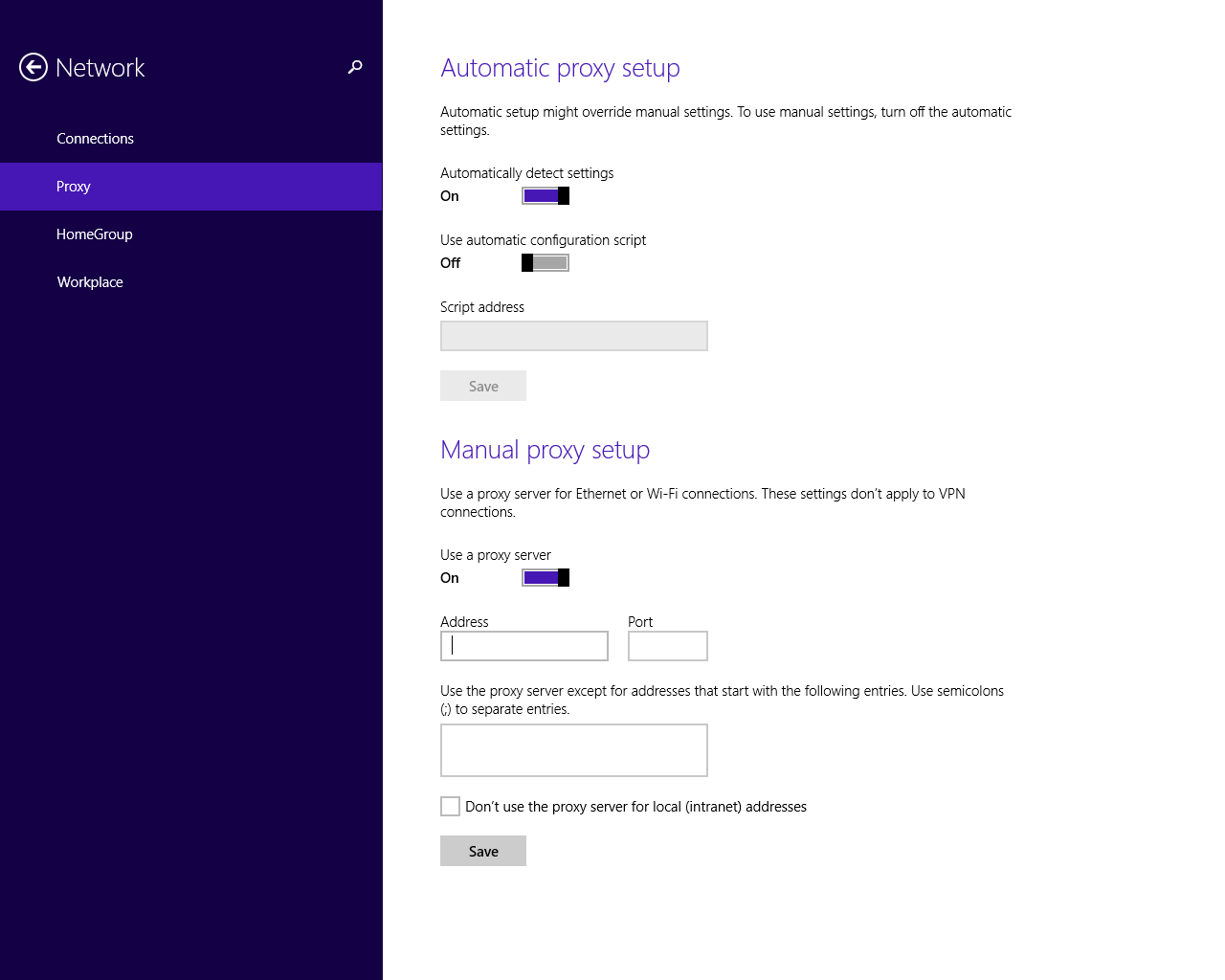Screen dimensions: 1225x980
Task: Click Save under Manual proxy setup
Action: pyautogui.click(x=483, y=851)
